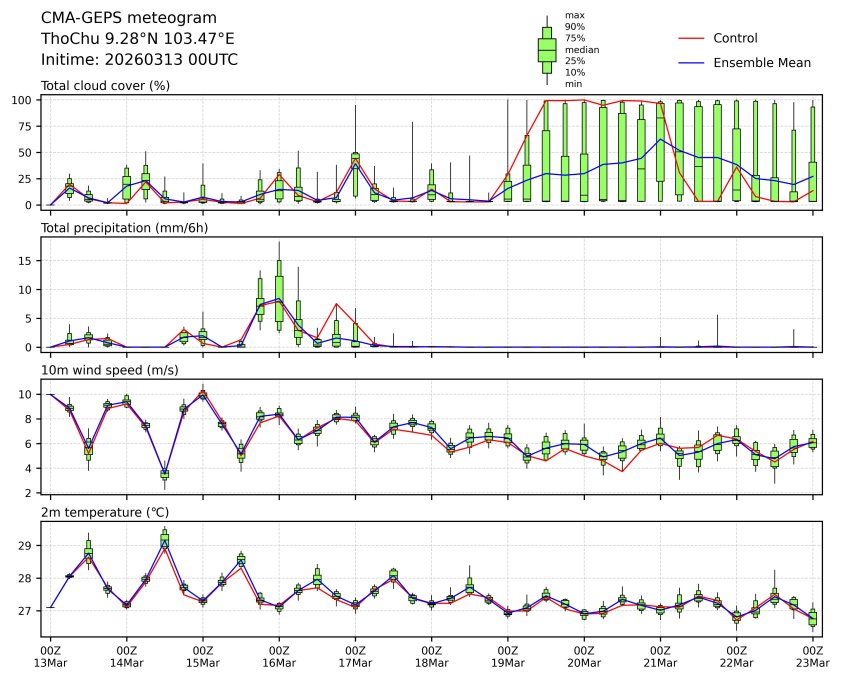
Task: Click the 00Z 19Mar x-axis tick label
Action: point(508,656)
